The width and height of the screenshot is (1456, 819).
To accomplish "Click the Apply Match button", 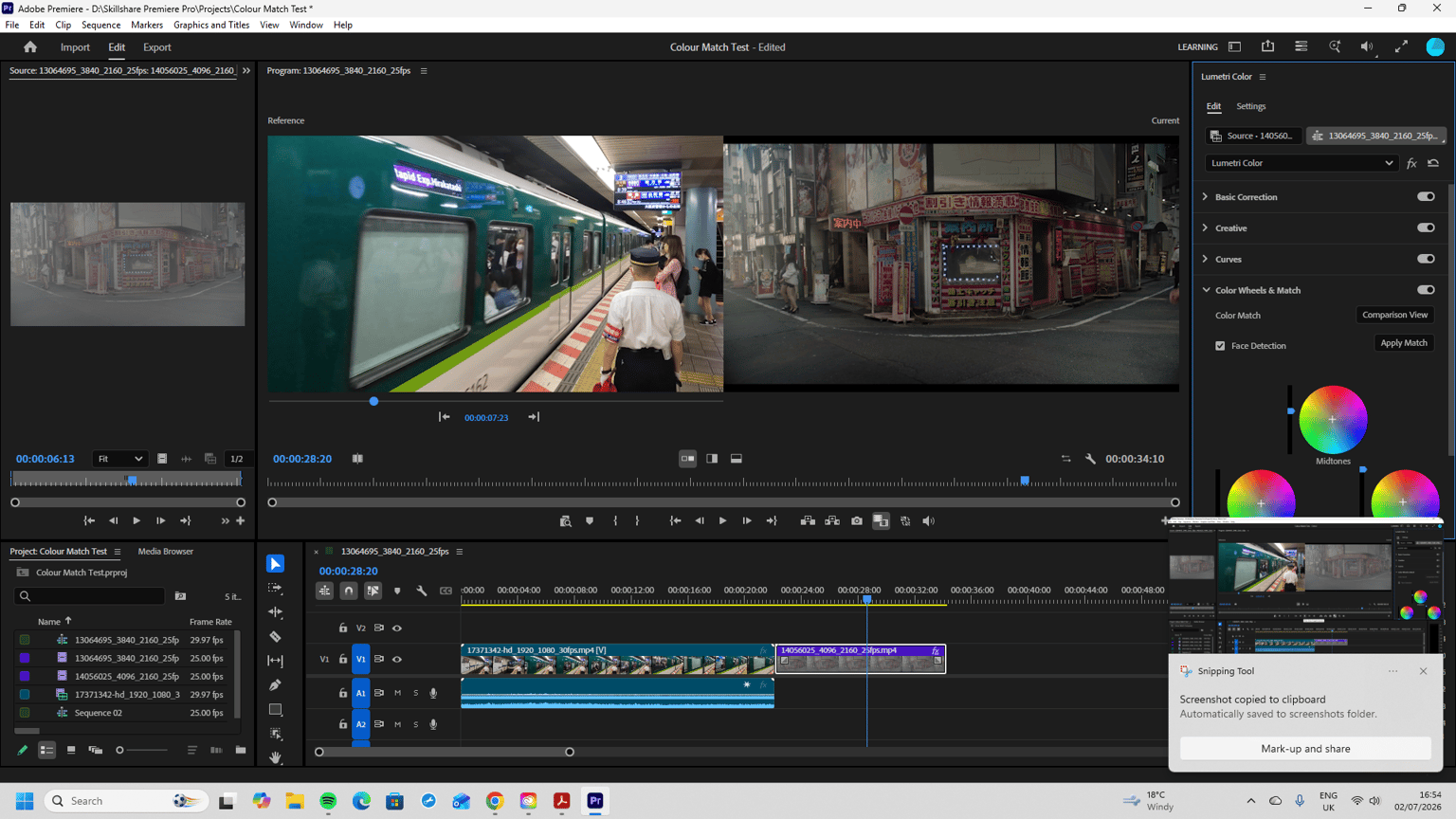I will (1404, 343).
